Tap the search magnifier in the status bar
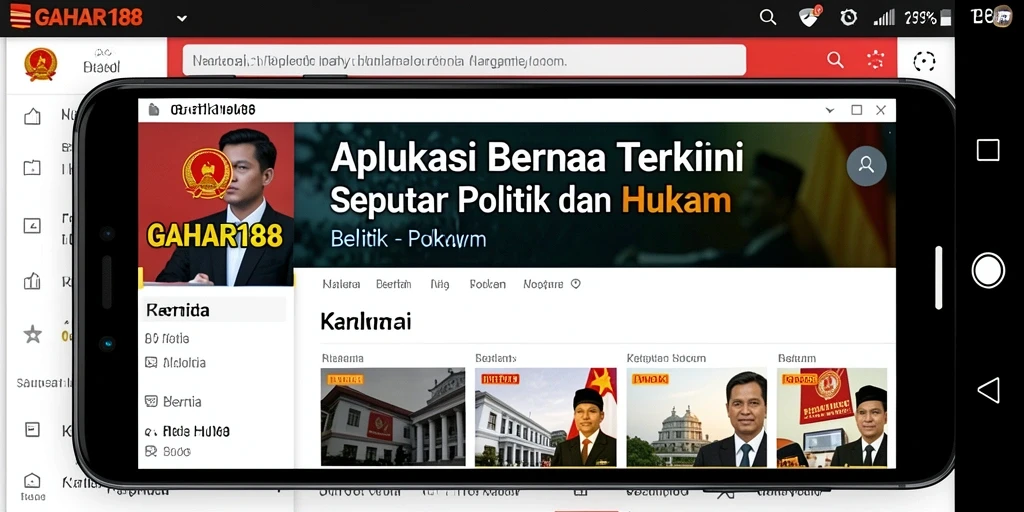Image resolution: width=1024 pixels, height=512 pixels. coord(768,18)
